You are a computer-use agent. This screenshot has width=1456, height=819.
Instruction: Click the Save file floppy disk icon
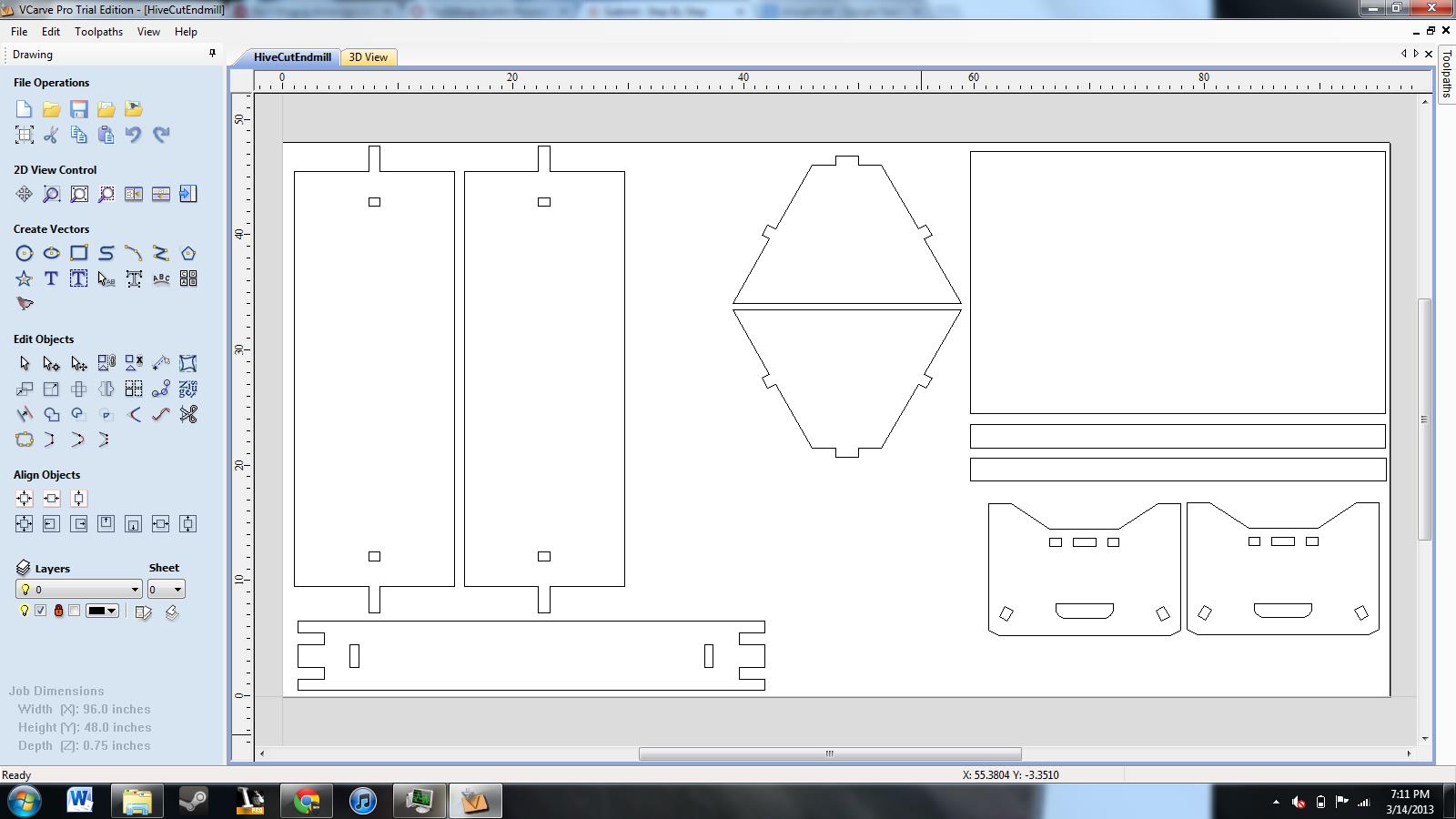(79, 109)
